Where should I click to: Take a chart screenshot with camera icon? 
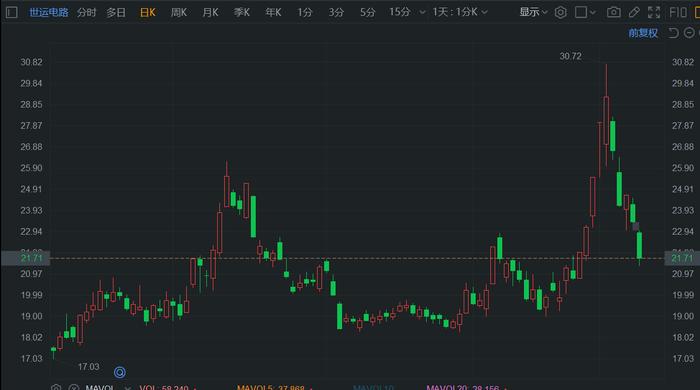click(613, 12)
